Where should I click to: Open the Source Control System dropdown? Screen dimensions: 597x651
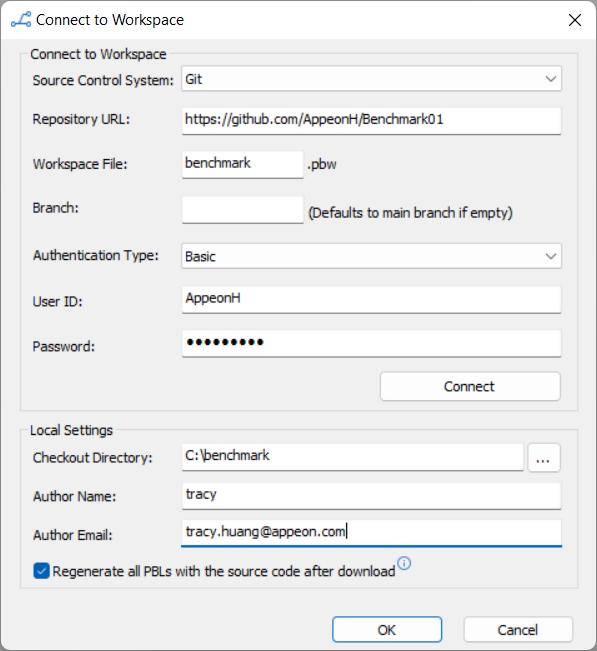tap(371, 78)
